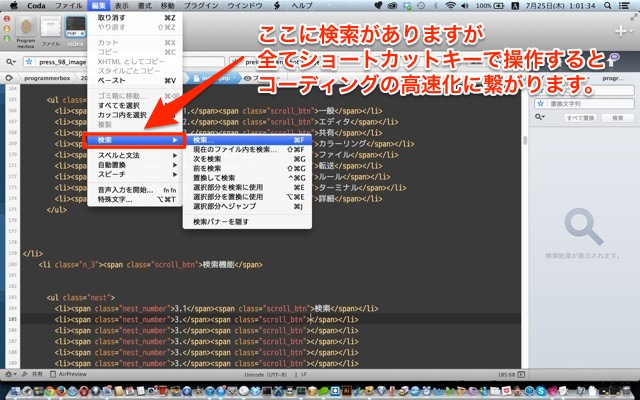Click the programmerbox path breadcrumb
The image size is (640, 400).
point(47,78)
